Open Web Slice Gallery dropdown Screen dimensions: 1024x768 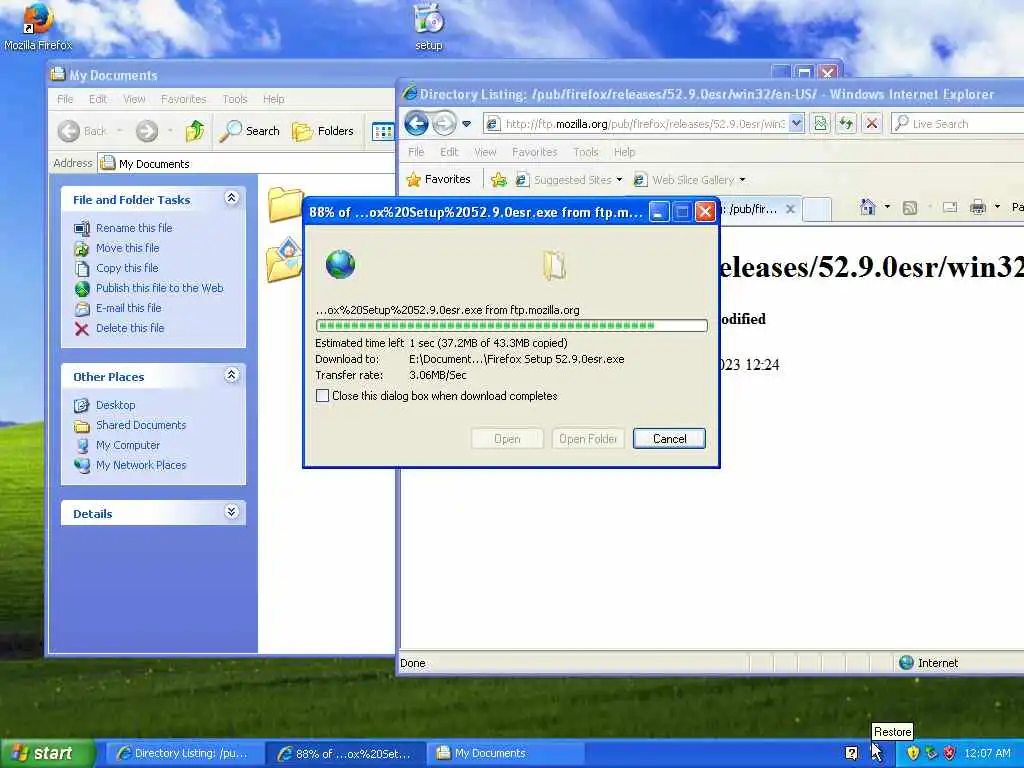coord(690,180)
